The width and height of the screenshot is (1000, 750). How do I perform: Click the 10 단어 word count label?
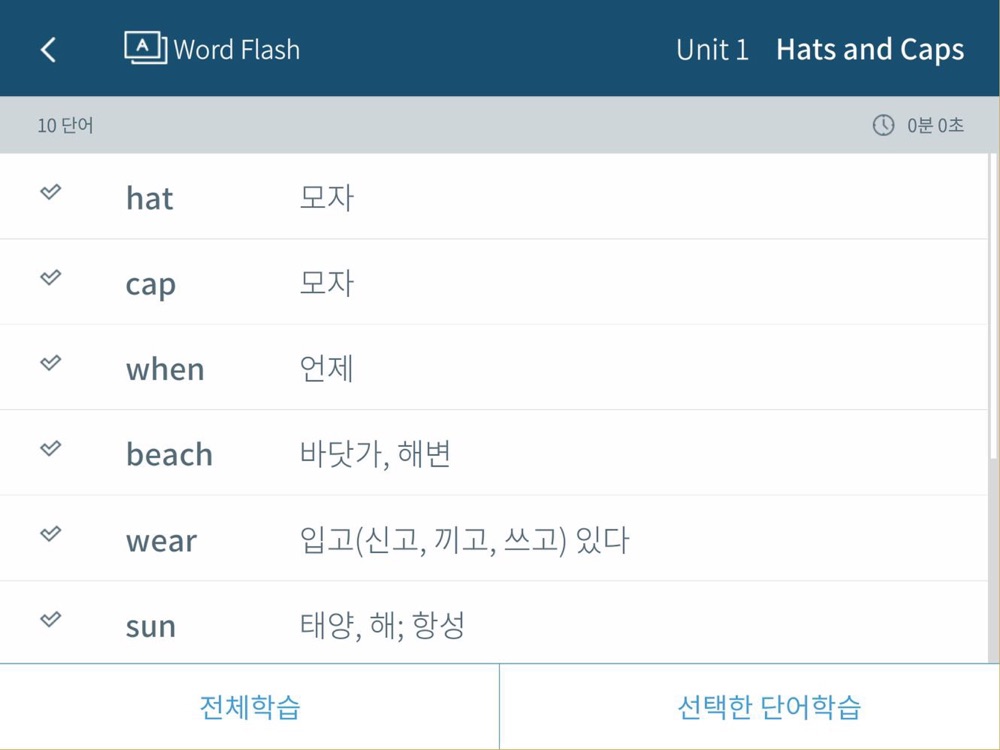coord(65,126)
